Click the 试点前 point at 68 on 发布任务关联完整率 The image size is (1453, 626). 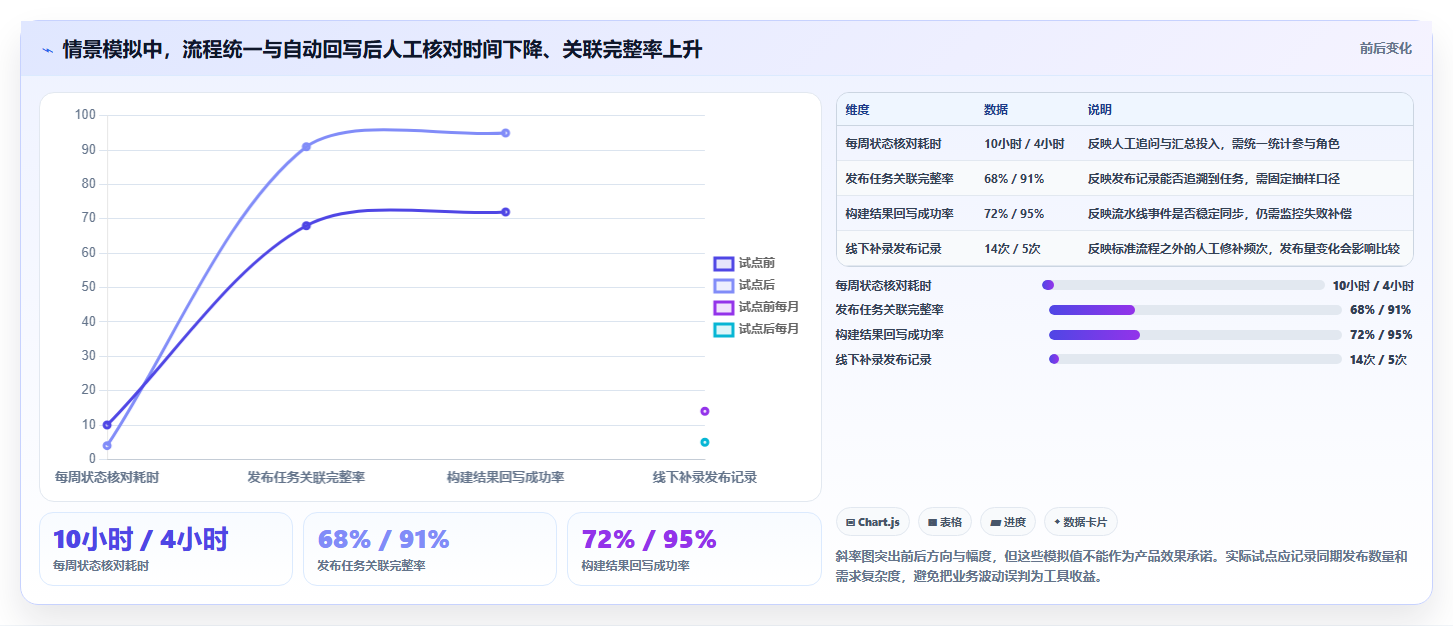click(x=306, y=226)
